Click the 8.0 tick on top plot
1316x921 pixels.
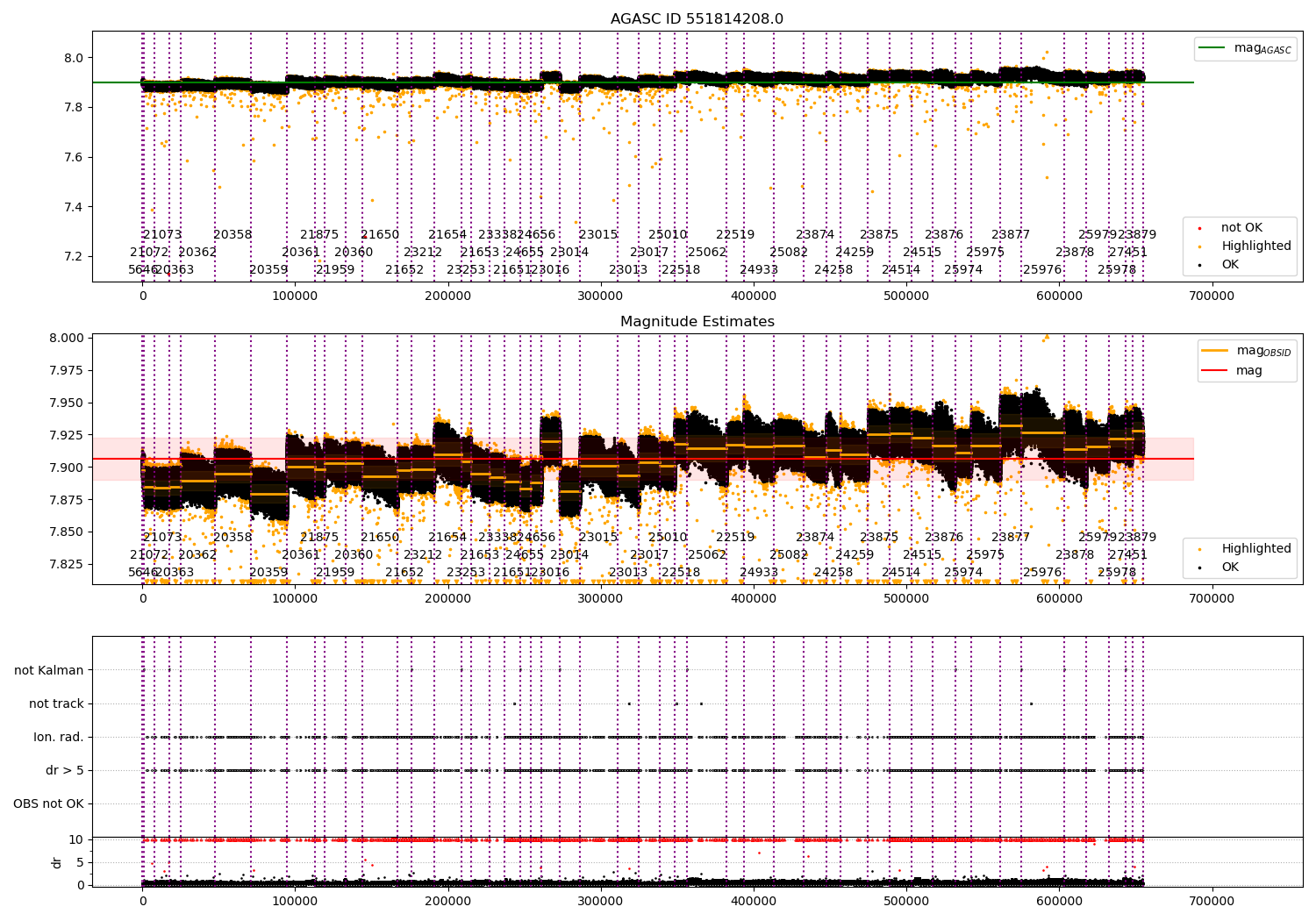tap(74, 58)
